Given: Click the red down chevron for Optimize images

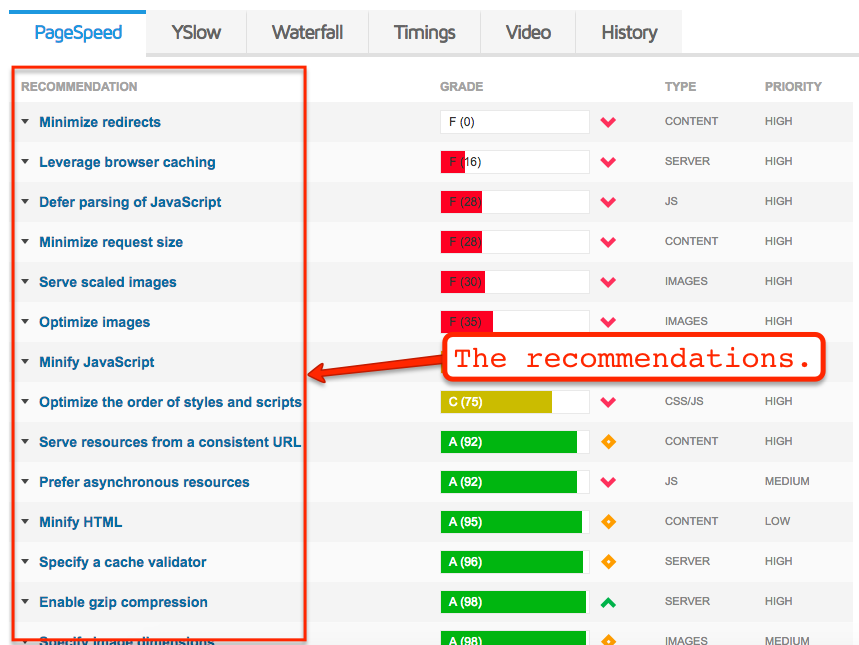Looking at the screenshot, I should coord(608,322).
